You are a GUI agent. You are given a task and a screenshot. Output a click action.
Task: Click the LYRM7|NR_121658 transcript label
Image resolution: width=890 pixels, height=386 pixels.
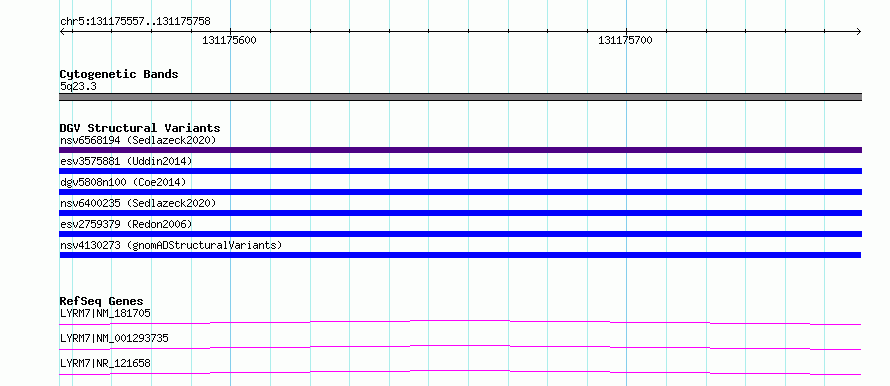pos(105,363)
